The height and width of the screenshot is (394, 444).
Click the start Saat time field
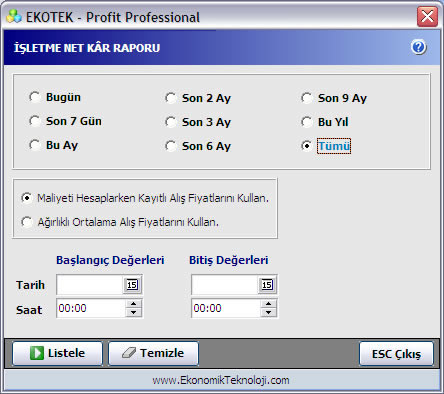(91, 308)
